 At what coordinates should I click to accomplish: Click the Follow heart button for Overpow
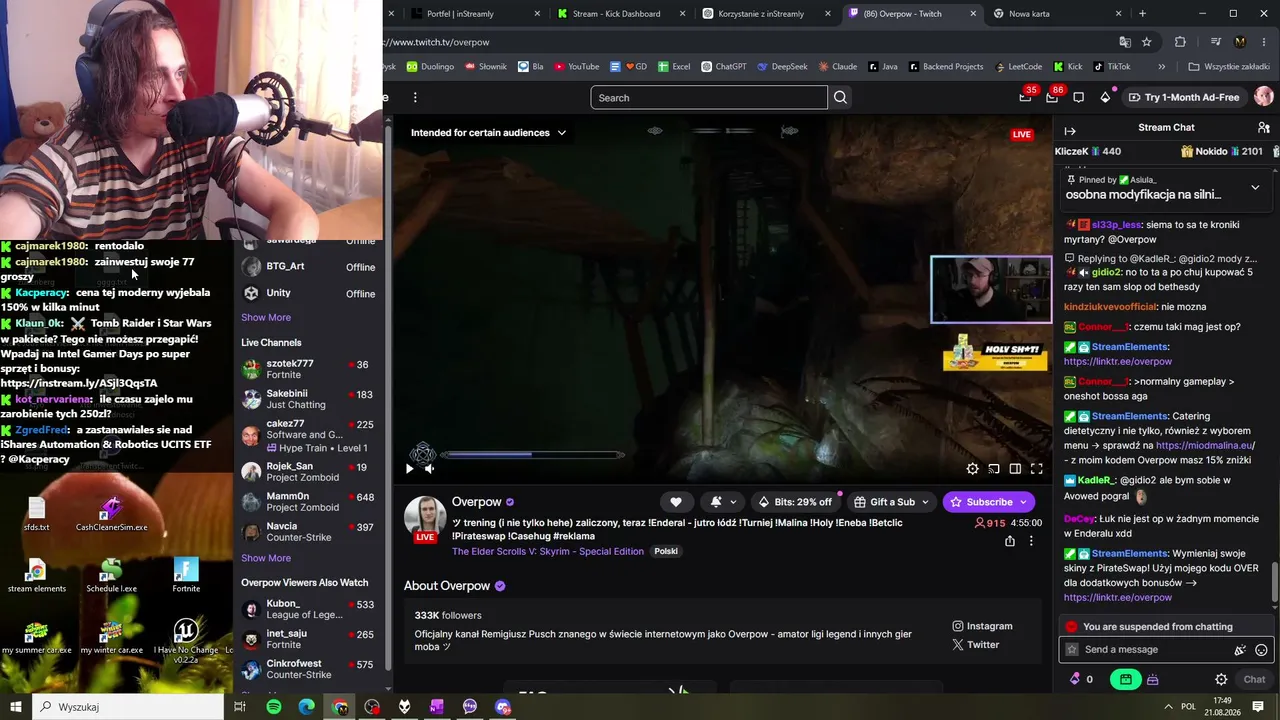point(676,502)
